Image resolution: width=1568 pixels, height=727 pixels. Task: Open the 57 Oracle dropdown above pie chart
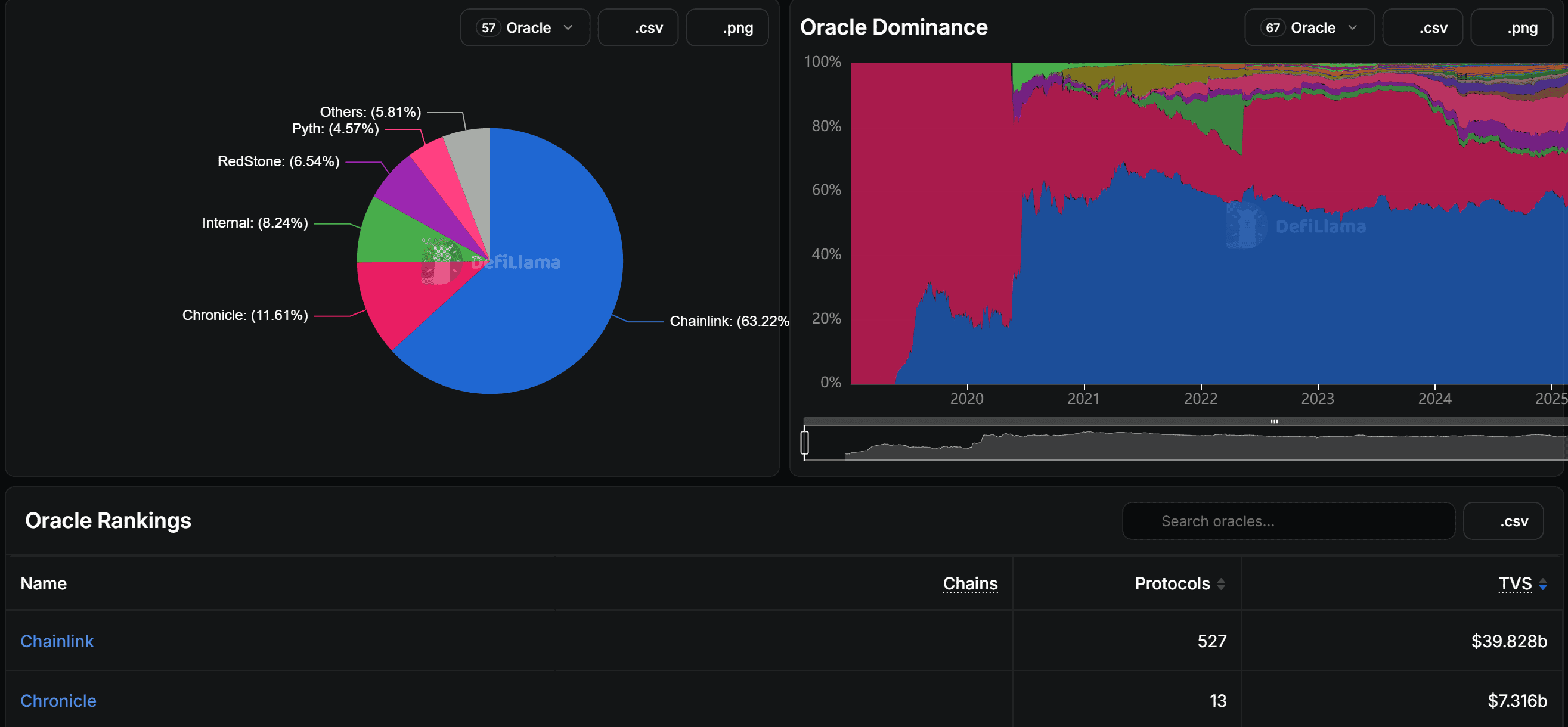coord(525,28)
